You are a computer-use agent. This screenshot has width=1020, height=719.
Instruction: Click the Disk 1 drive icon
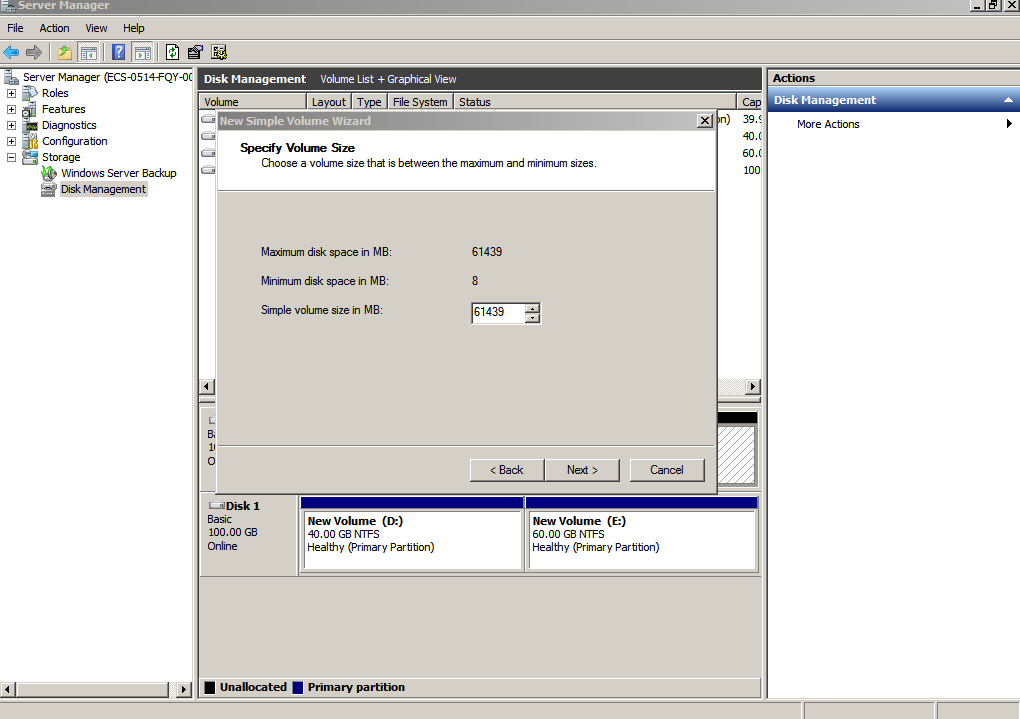point(217,506)
